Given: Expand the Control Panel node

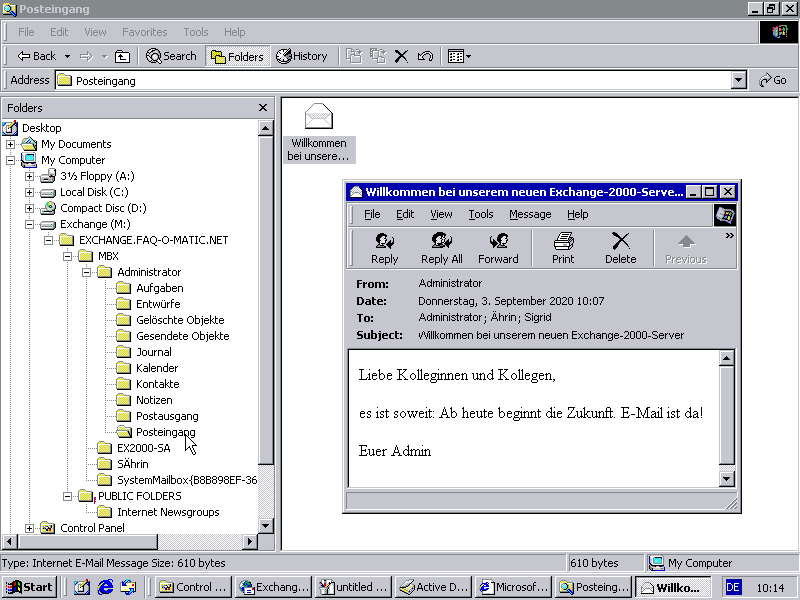Looking at the screenshot, I should point(30,528).
